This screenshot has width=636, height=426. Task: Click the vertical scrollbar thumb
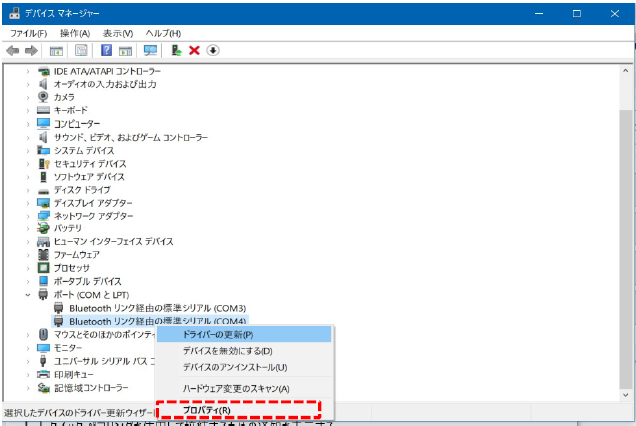click(x=625, y=248)
